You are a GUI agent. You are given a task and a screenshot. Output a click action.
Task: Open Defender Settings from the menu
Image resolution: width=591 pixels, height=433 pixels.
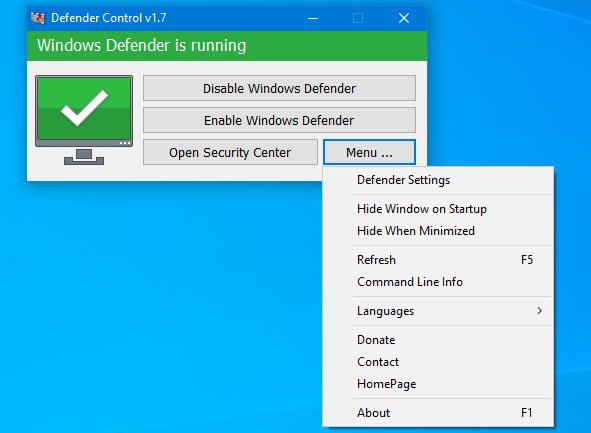coord(438,180)
